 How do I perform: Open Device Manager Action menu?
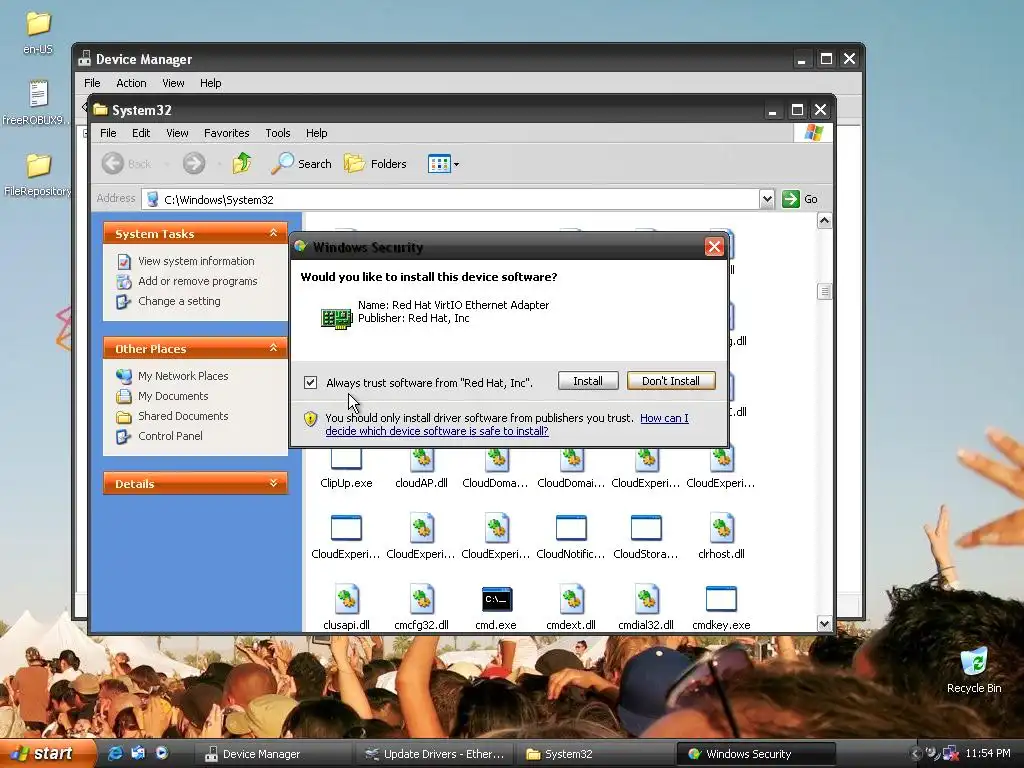(131, 83)
